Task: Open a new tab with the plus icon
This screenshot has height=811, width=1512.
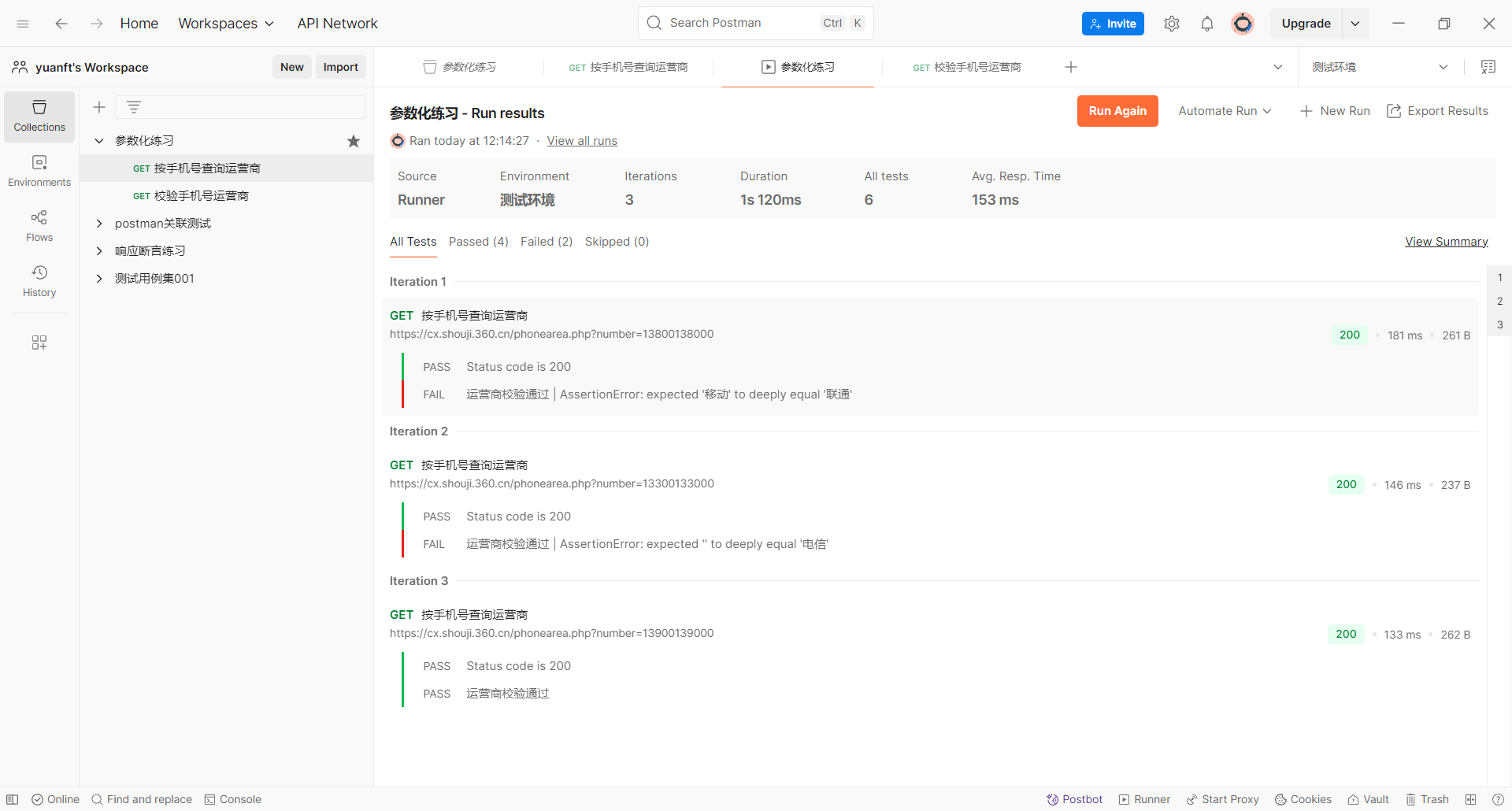Action: 1071,67
